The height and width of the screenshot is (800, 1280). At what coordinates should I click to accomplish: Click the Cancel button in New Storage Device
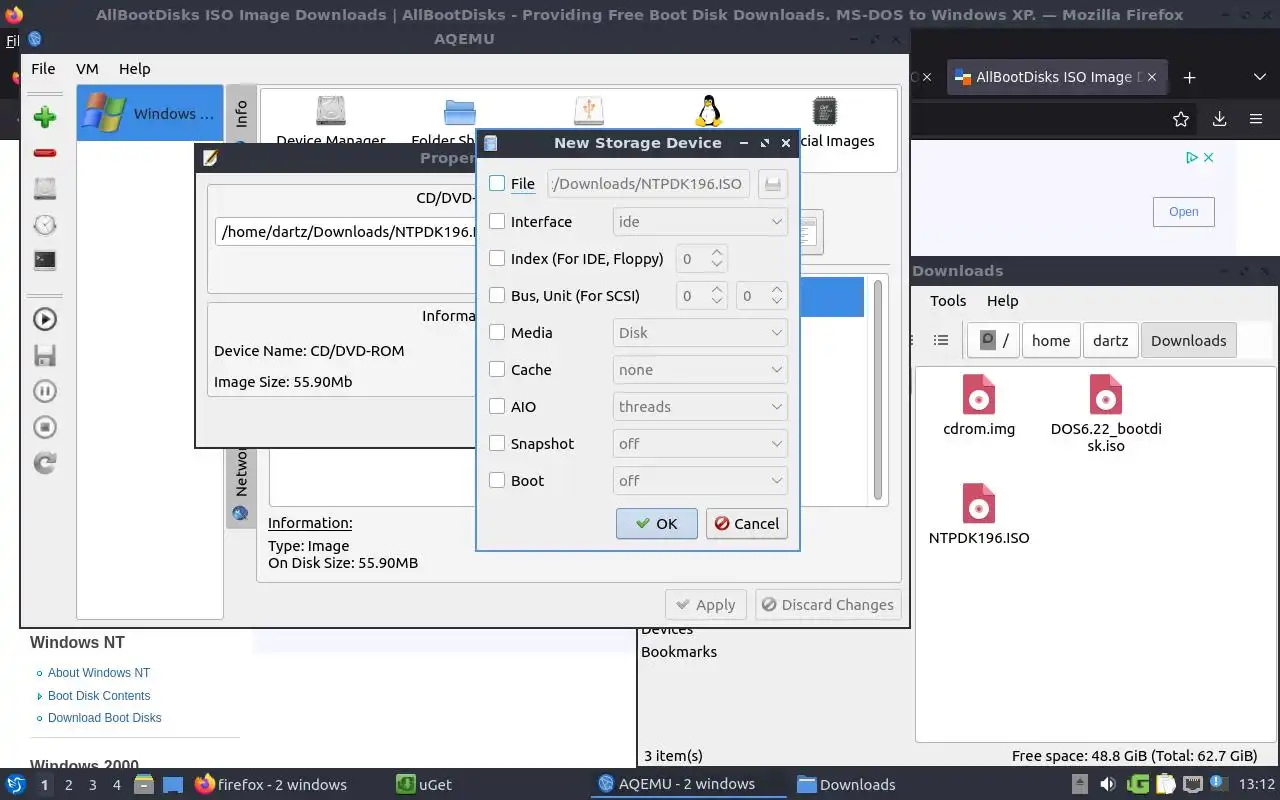tap(746, 523)
